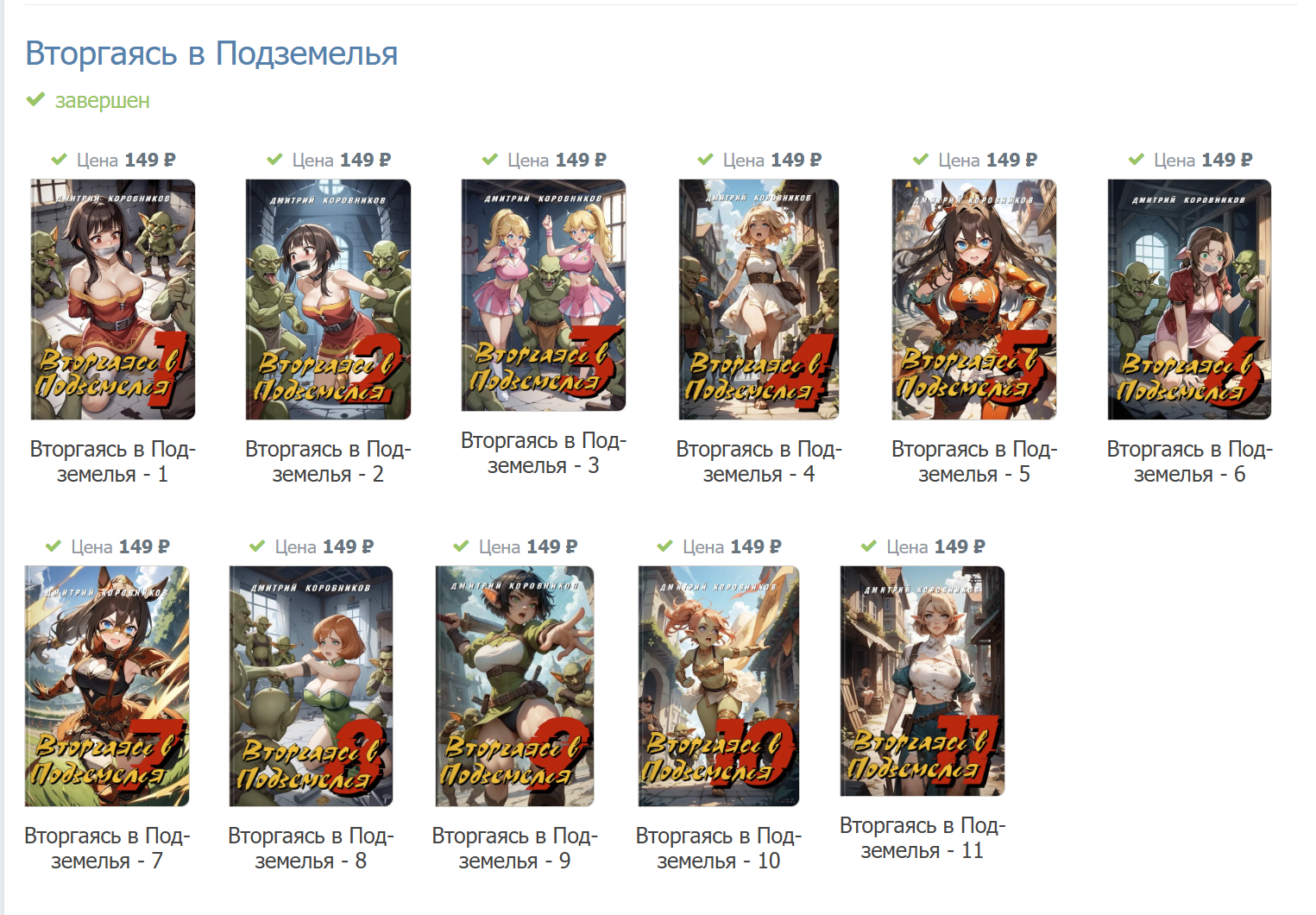Click title link Вторгаясь в Подземелья - 1

pyautogui.click(x=113, y=462)
